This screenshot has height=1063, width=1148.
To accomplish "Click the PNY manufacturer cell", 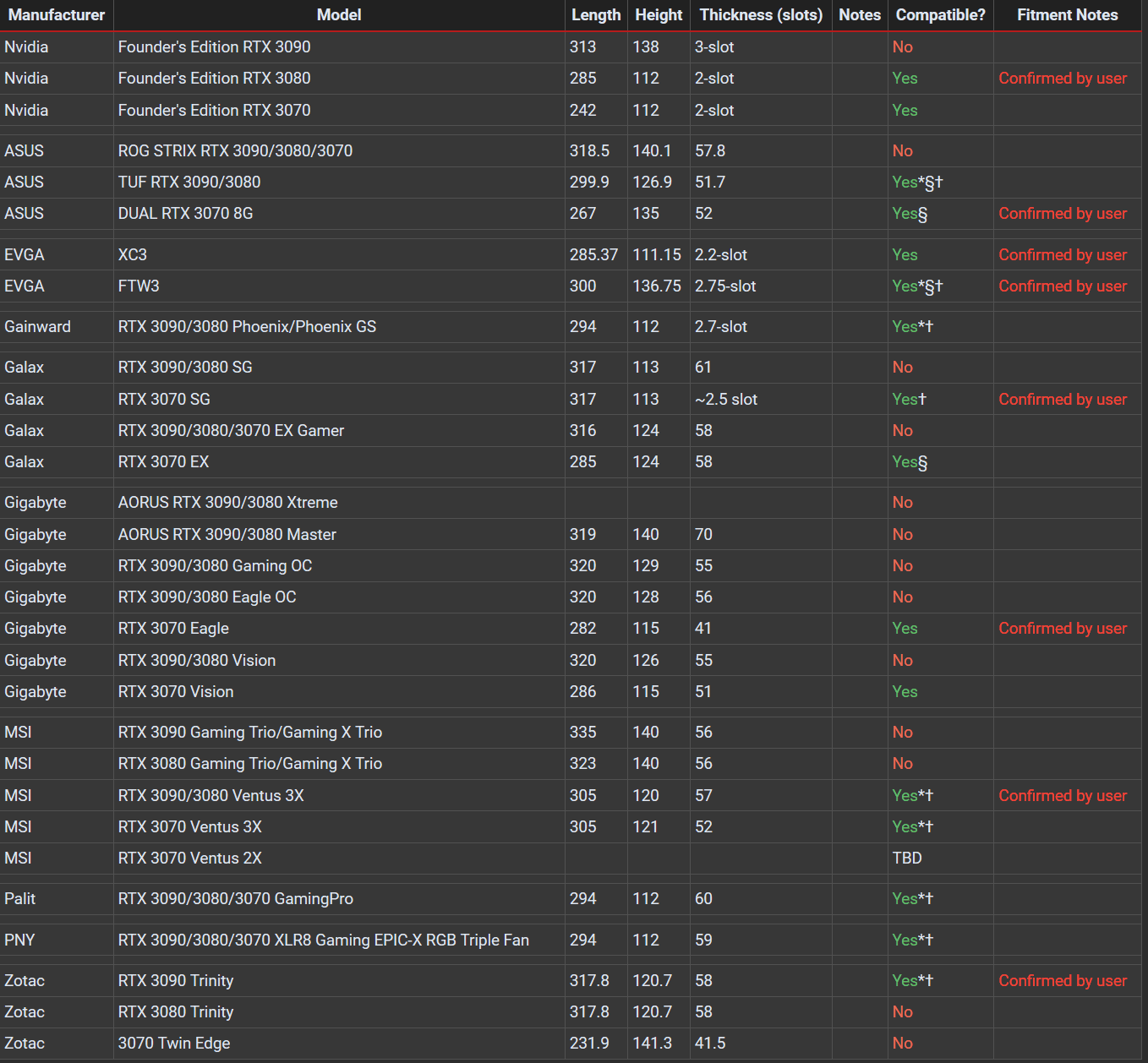I will 57,940.
